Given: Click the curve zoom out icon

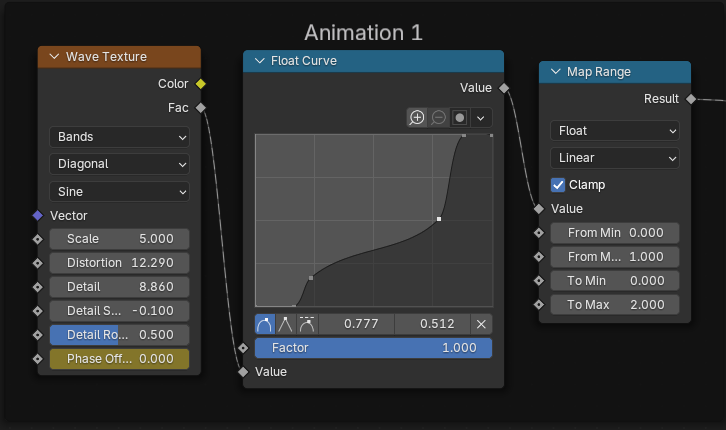Looking at the screenshot, I should [x=439, y=117].
